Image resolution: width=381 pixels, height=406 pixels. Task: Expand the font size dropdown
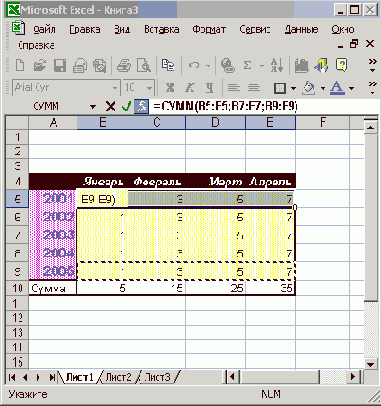pos(149,88)
